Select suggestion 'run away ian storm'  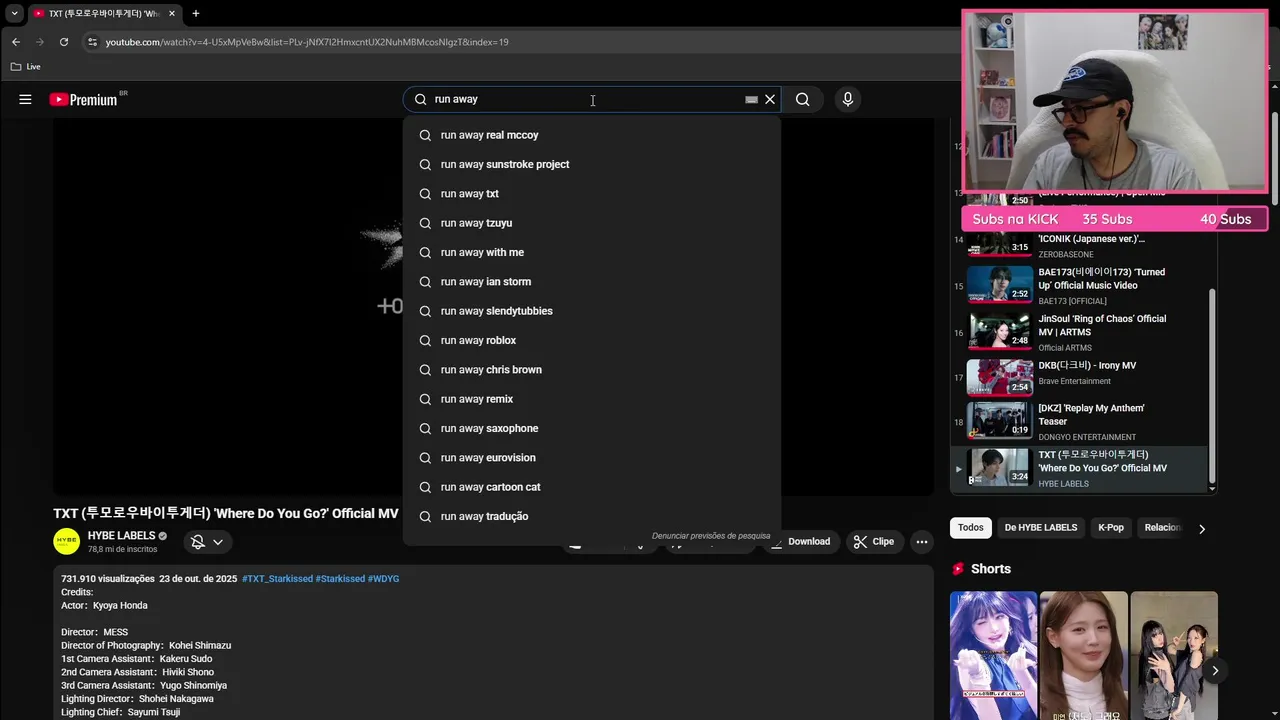592,281
